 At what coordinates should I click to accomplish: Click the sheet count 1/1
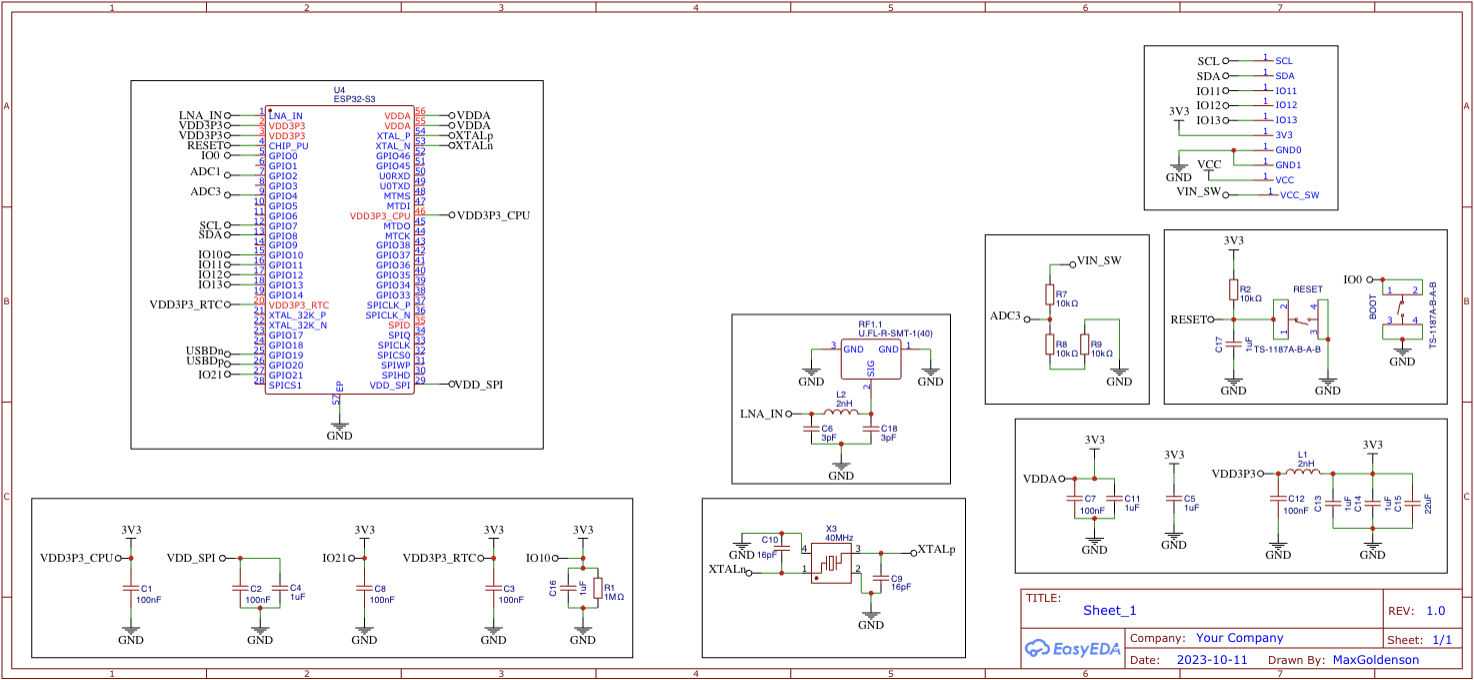tap(1442, 639)
